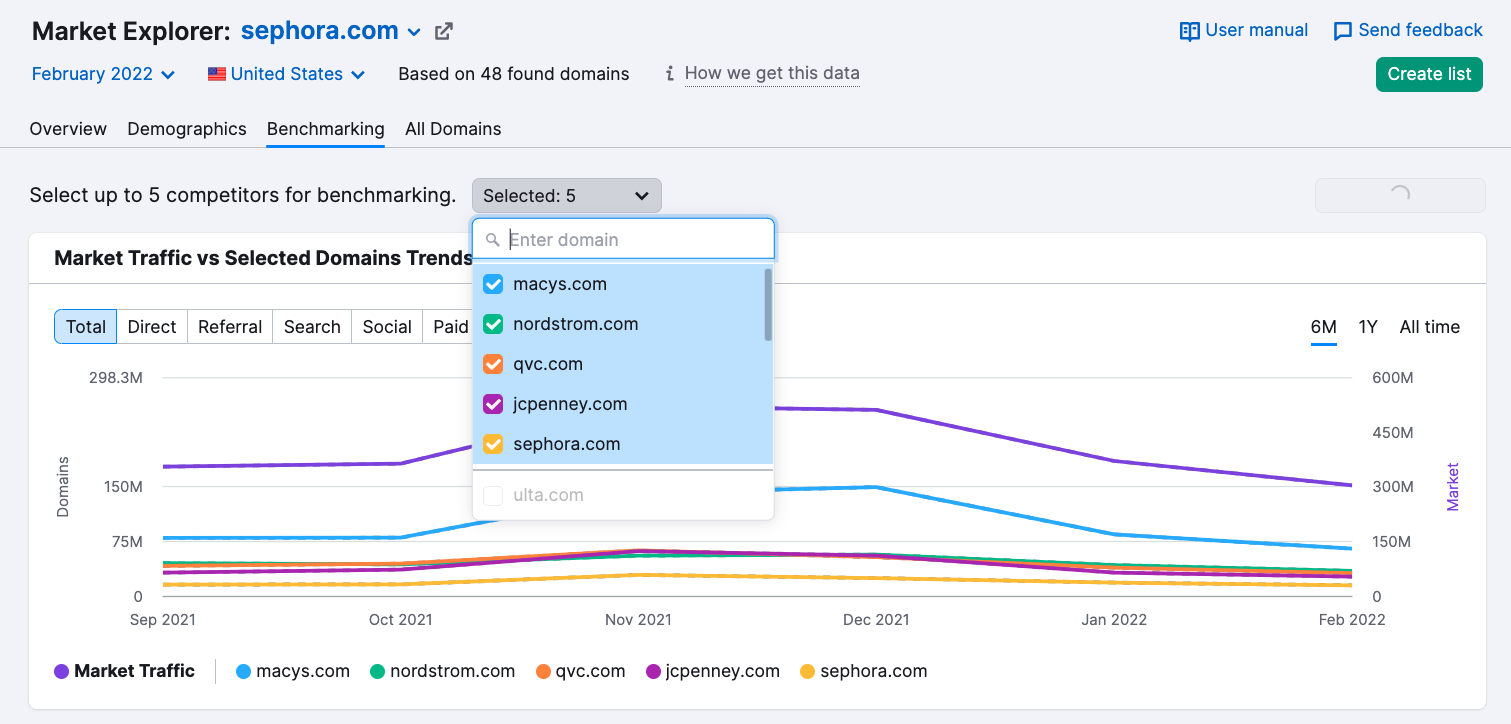Toggle macys.com legend blue dot
Viewport: 1511px width, 724px height.
[x=243, y=672]
